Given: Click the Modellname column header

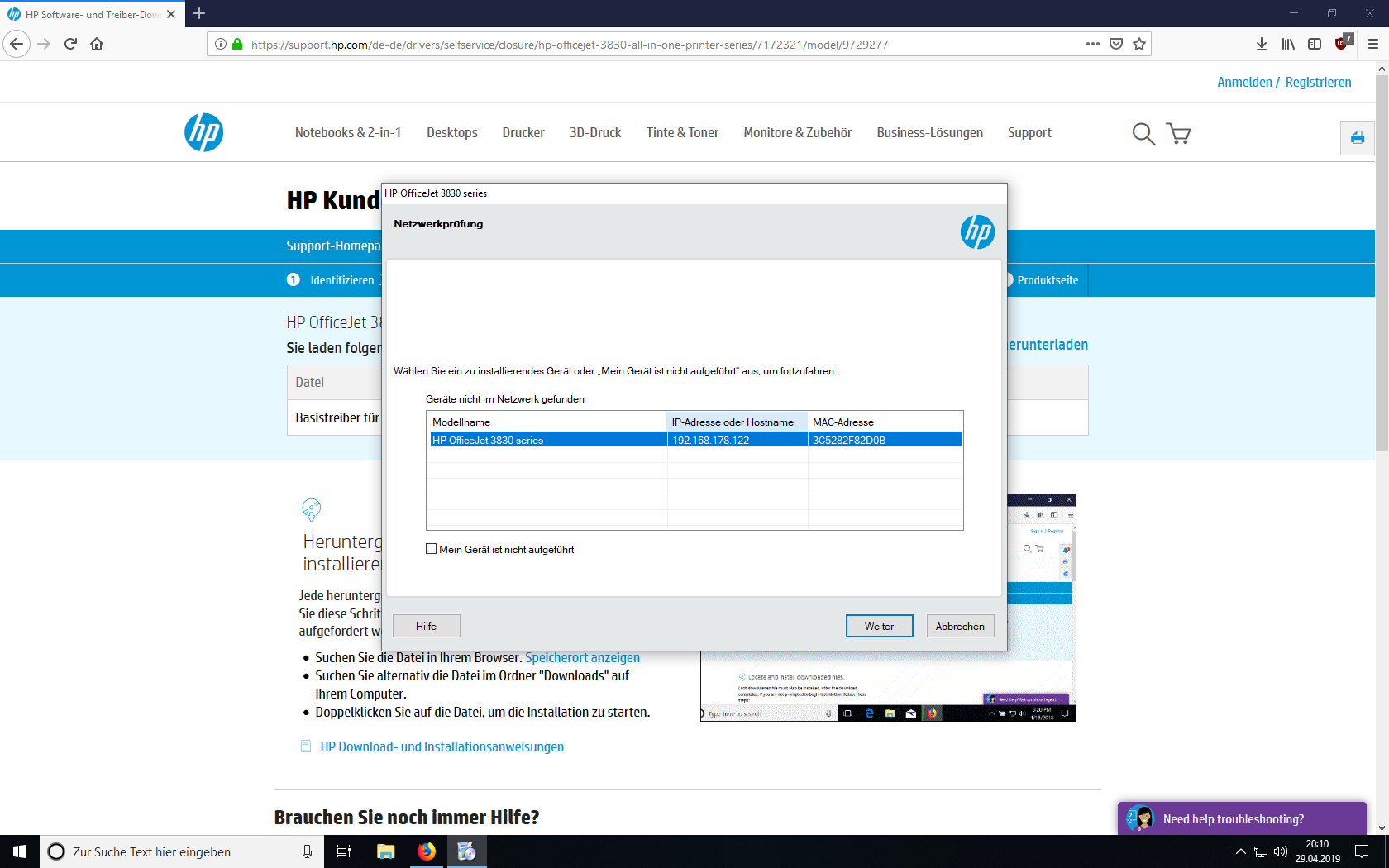Looking at the screenshot, I should (x=547, y=422).
